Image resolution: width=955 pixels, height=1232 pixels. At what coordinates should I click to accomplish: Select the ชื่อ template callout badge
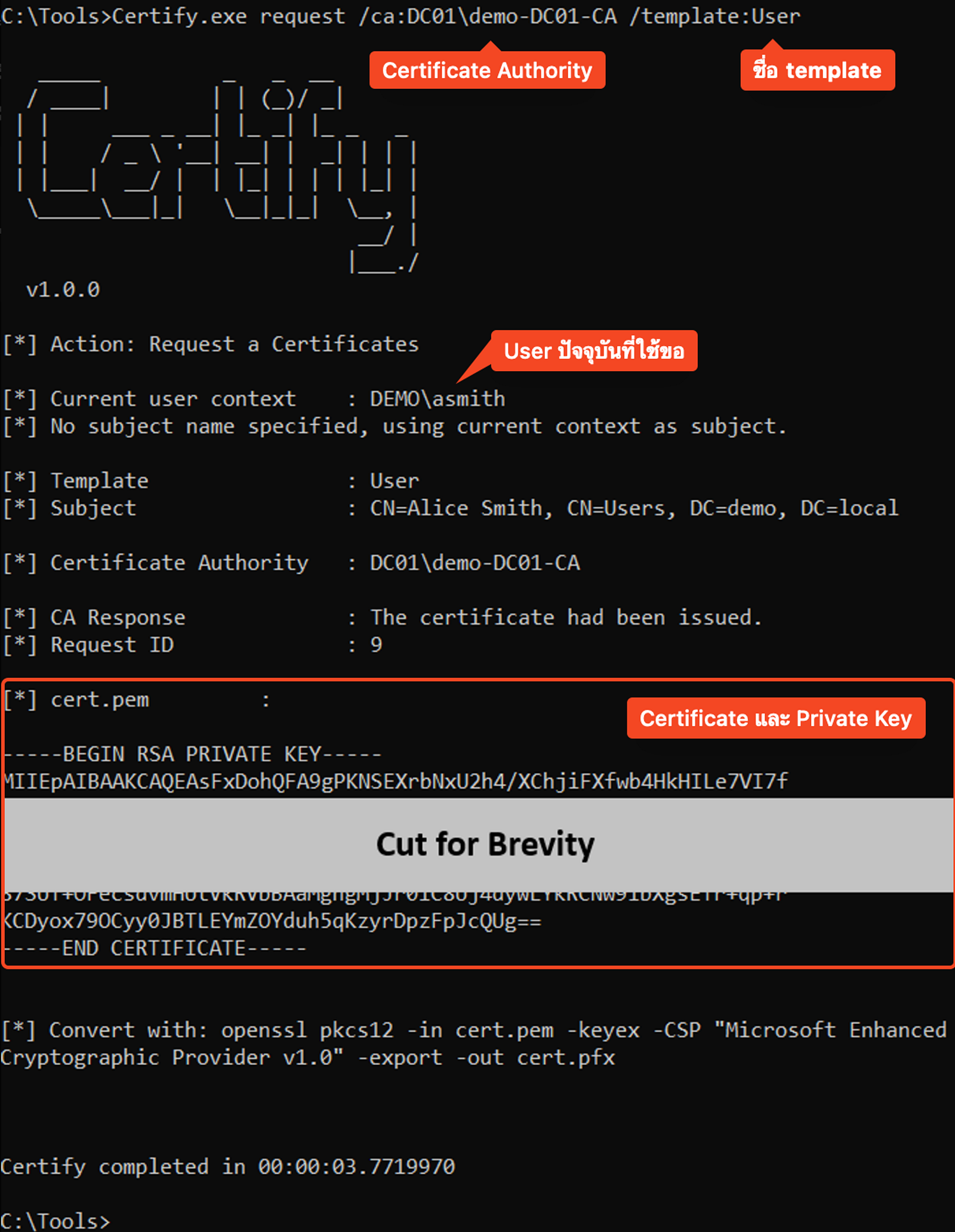(817, 70)
